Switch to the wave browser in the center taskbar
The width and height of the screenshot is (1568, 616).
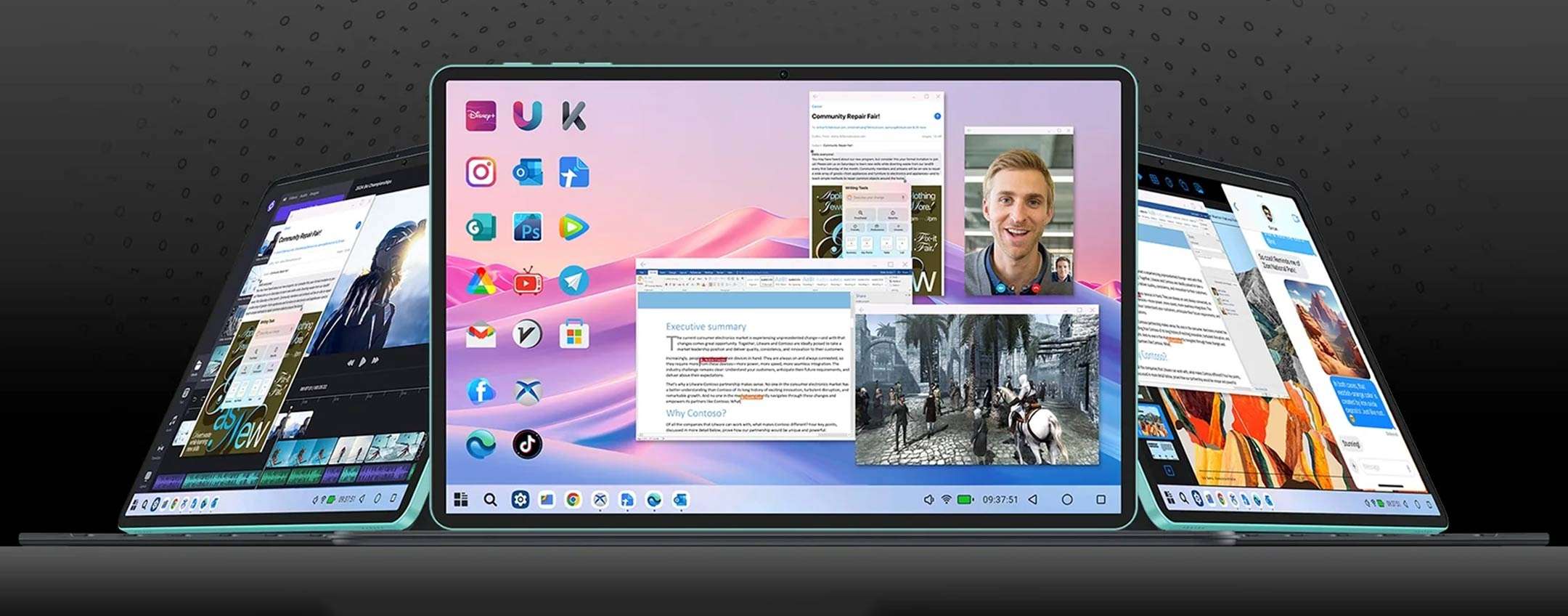(654, 500)
